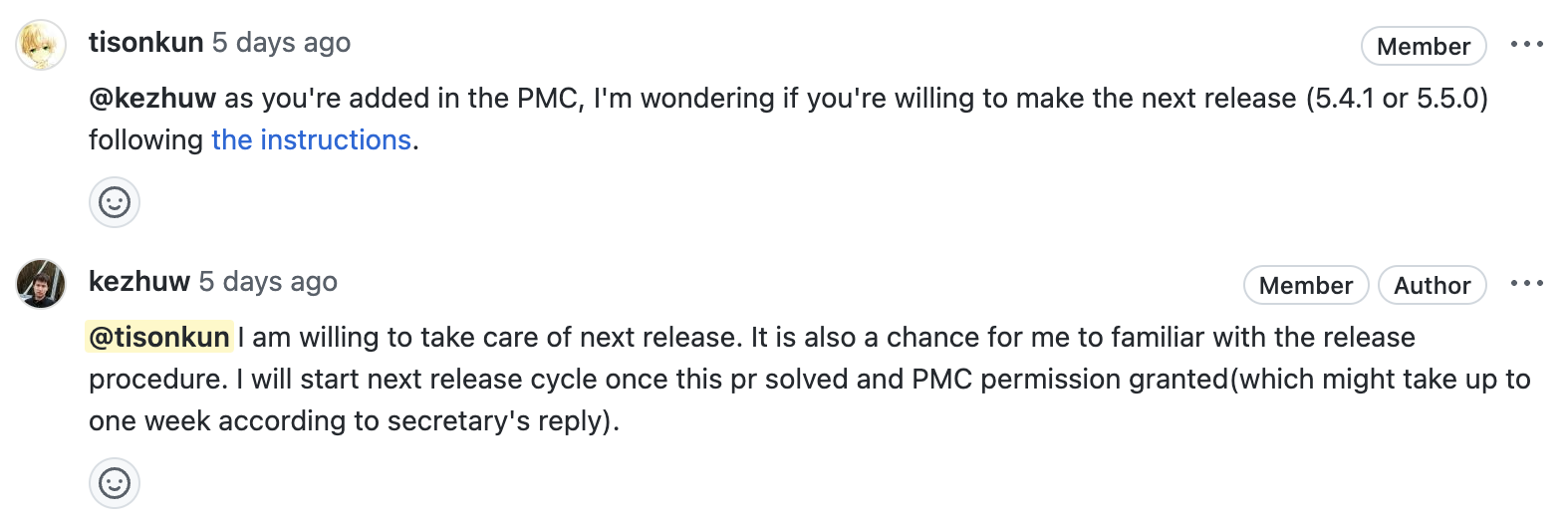Click '5 days ago' timestamp on kezhuw's comment
Screen dimensions: 1568x524
(268, 282)
